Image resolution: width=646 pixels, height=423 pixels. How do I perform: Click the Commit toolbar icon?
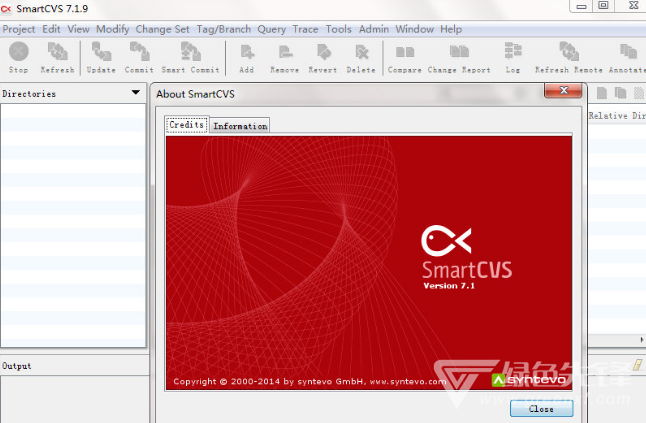(139, 56)
